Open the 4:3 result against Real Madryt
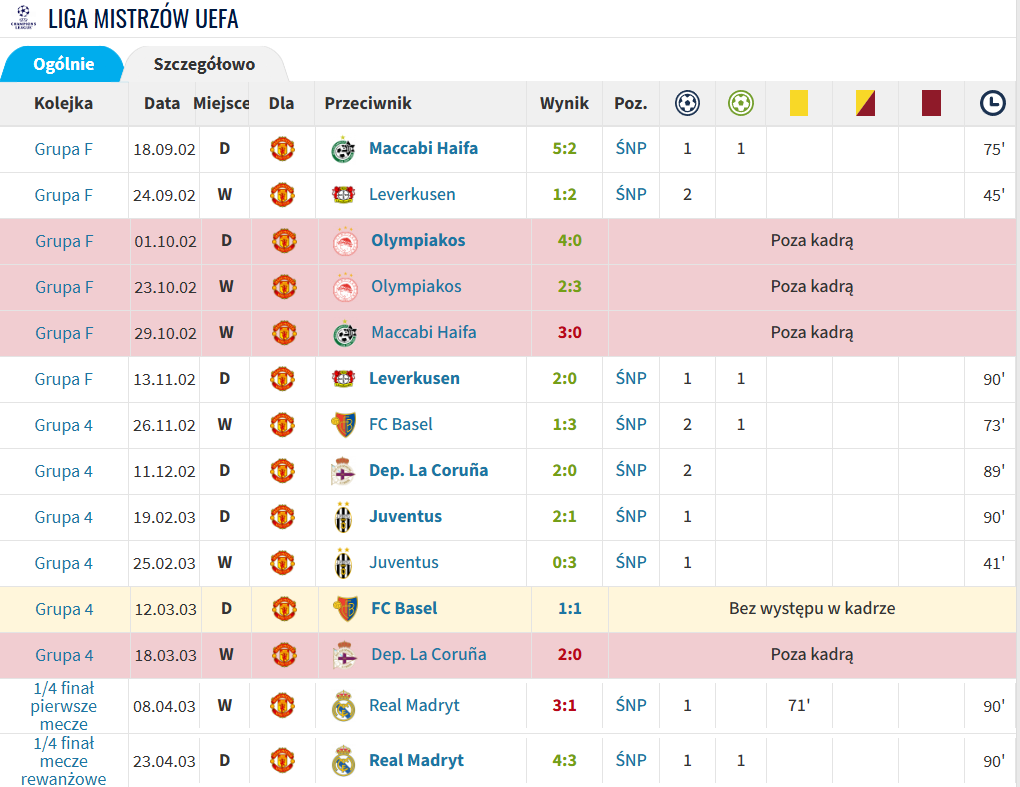1020x787 pixels. pos(564,760)
